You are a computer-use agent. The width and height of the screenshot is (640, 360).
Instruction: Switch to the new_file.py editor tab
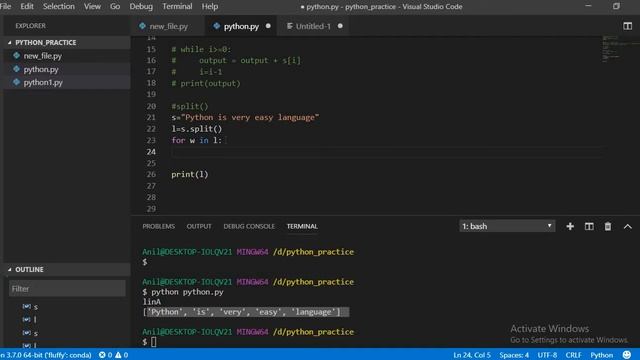[168, 26]
